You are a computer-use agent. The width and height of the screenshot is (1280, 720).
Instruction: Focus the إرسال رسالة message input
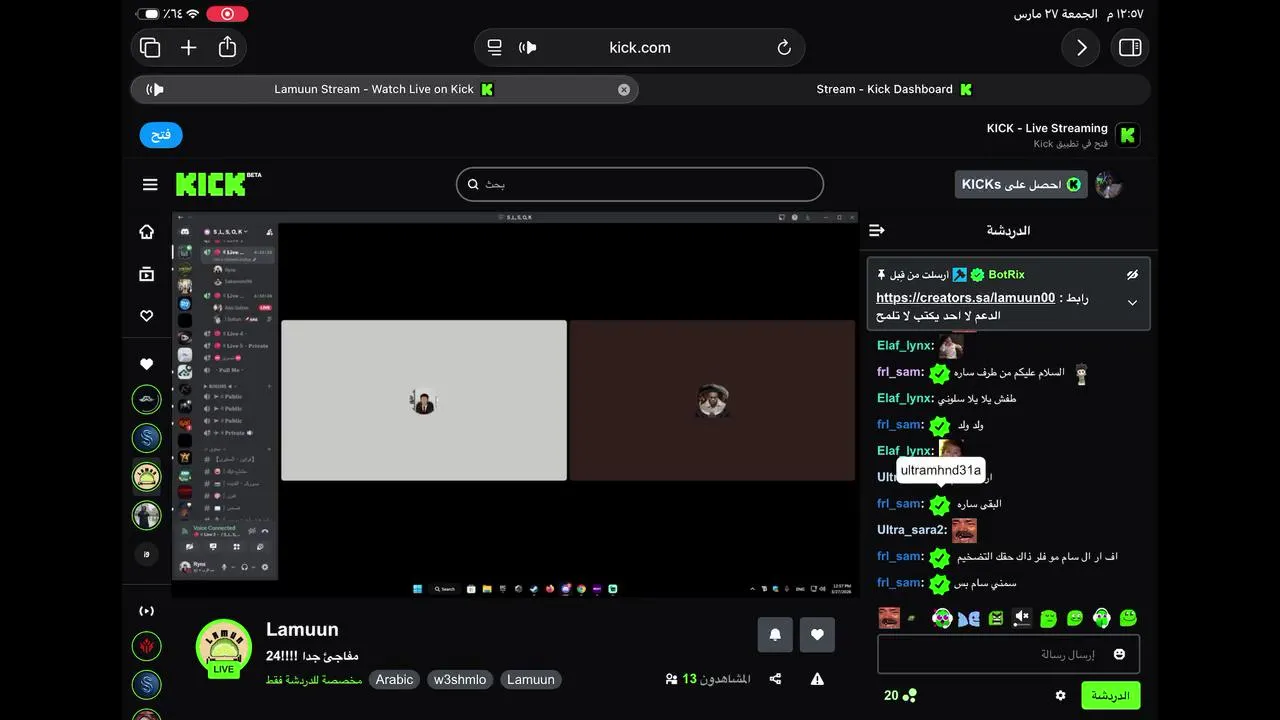tap(1008, 654)
